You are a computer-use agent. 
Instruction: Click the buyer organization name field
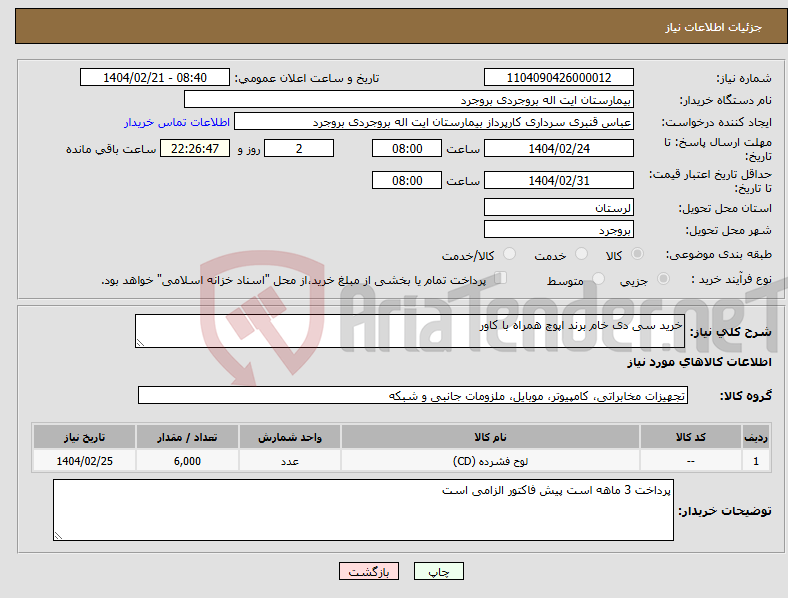pos(409,99)
